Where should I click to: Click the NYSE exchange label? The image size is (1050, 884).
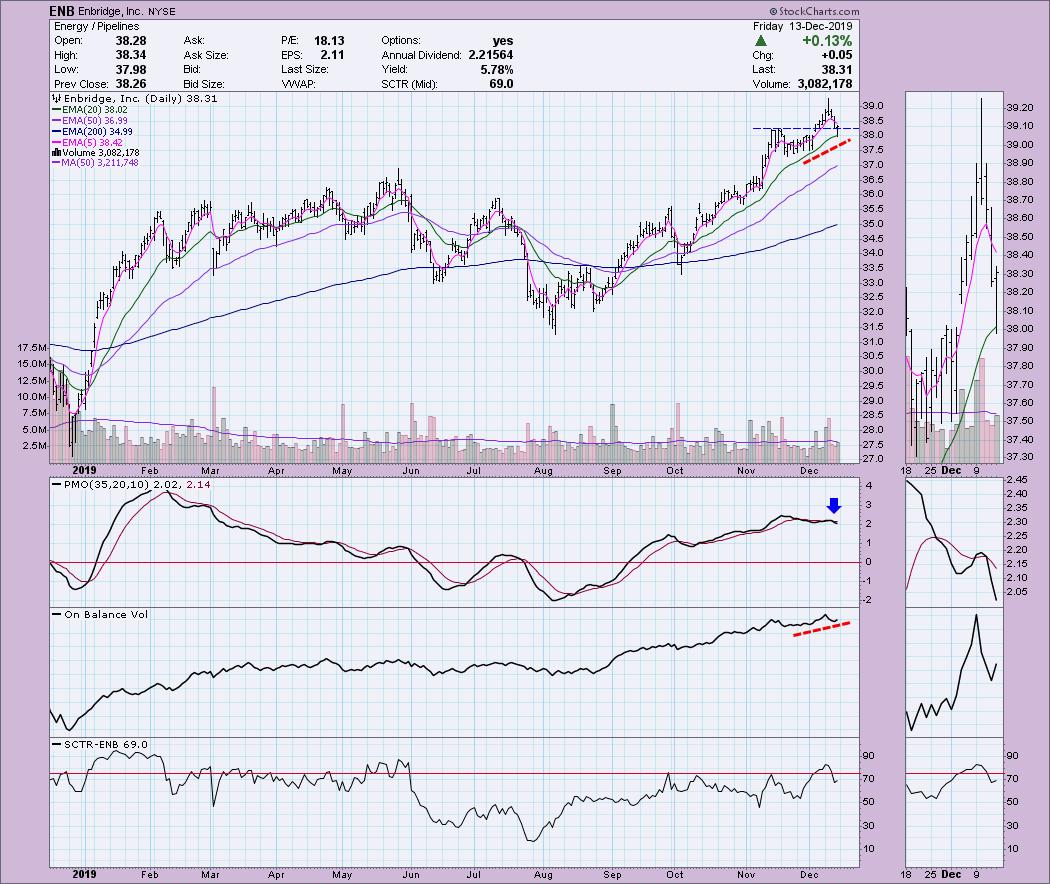point(162,12)
